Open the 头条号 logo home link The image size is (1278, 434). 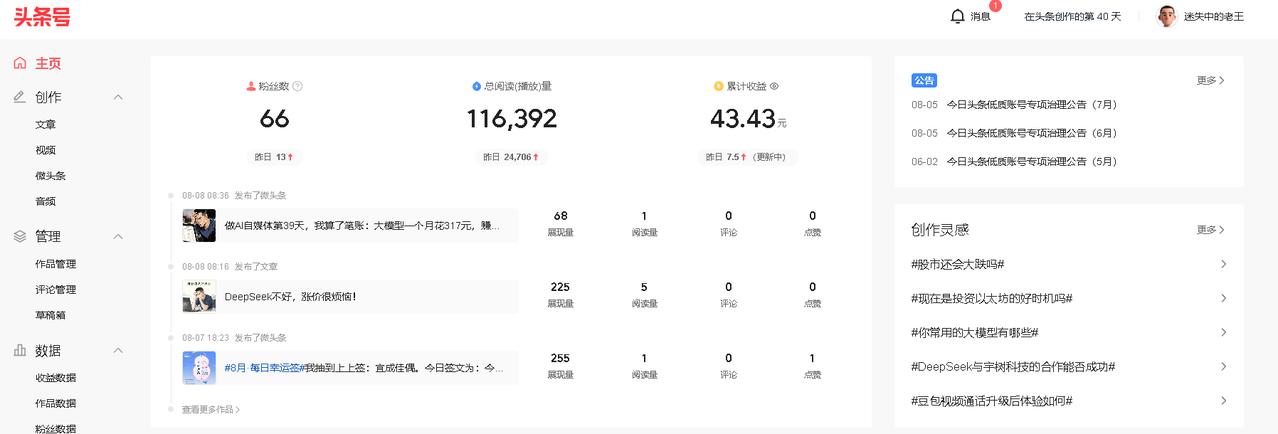42,16
